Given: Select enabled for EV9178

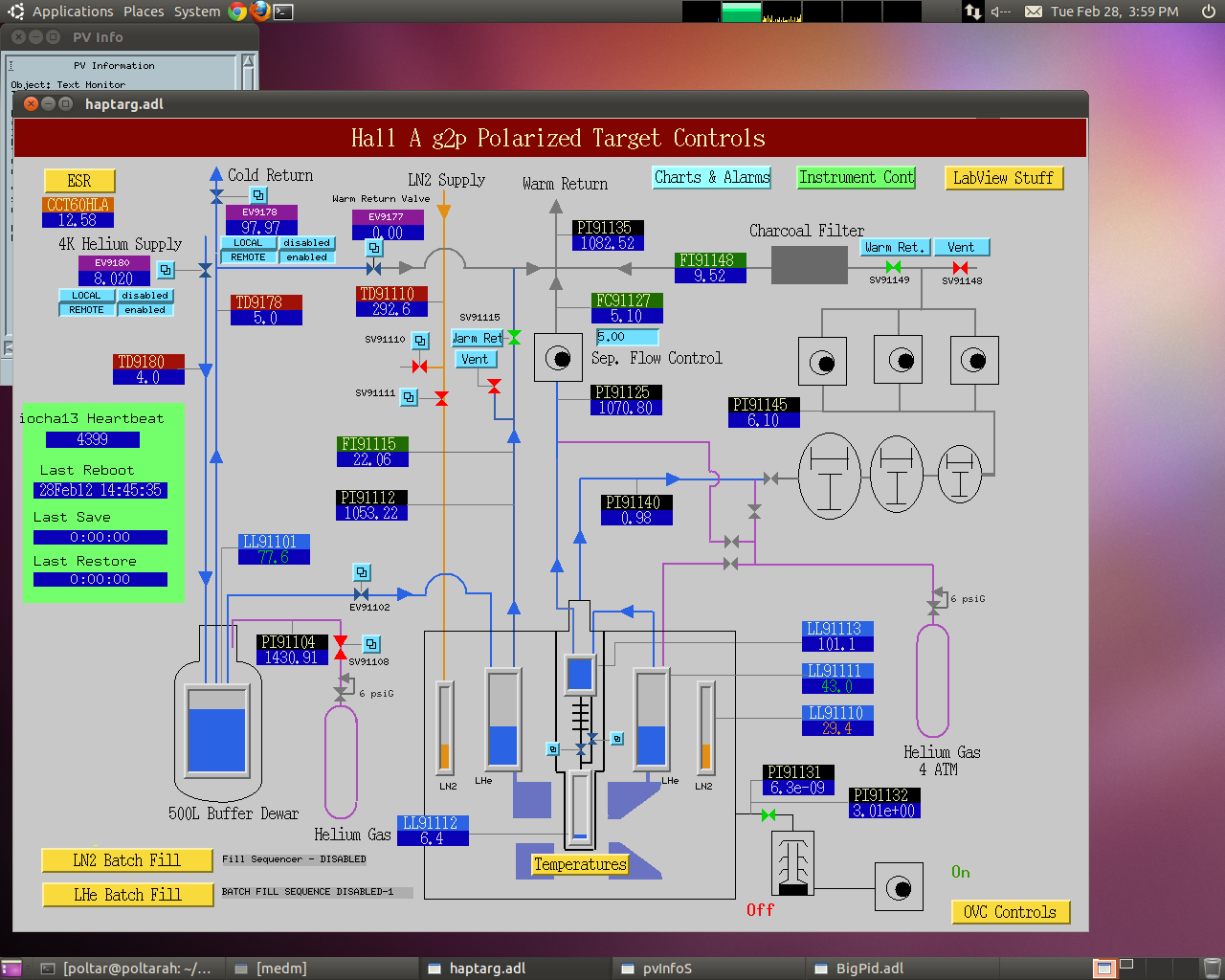Looking at the screenshot, I should point(306,257).
